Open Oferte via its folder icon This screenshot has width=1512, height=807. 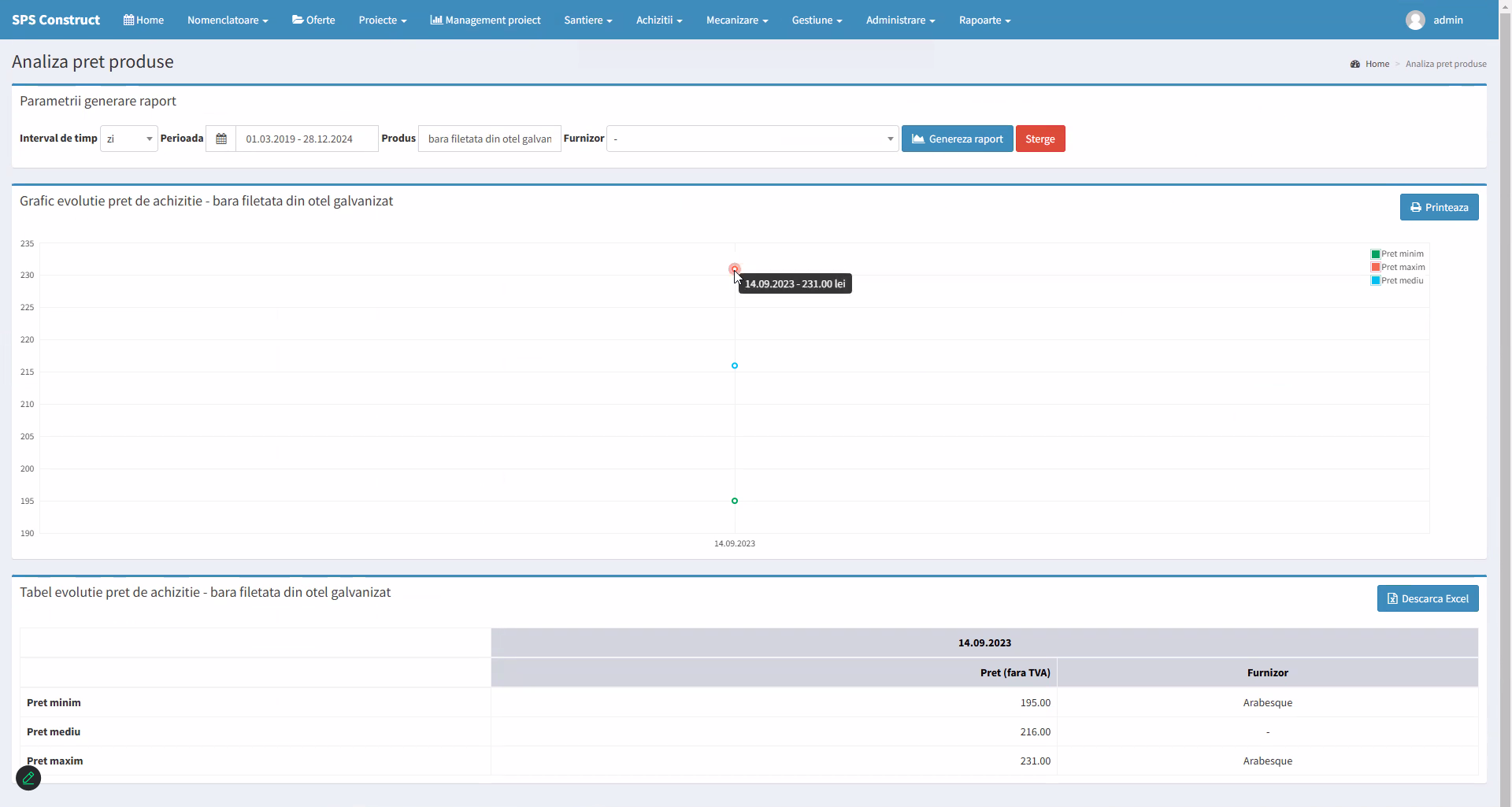[x=298, y=20]
